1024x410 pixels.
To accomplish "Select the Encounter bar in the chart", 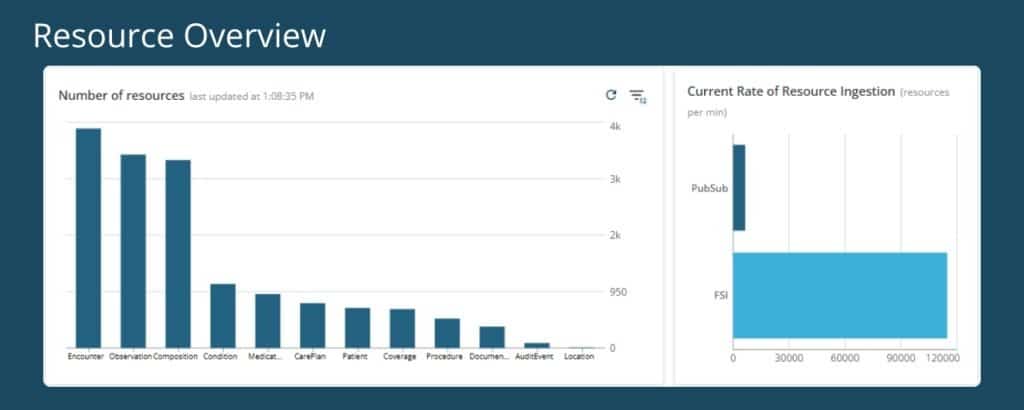I will click(x=88, y=238).
